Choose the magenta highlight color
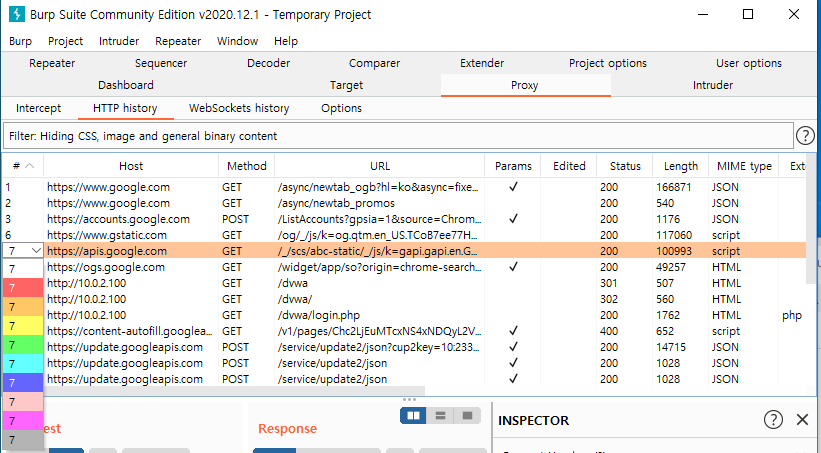Image resolution: width=821 pixels, height=453 pixels. point(23,421)
